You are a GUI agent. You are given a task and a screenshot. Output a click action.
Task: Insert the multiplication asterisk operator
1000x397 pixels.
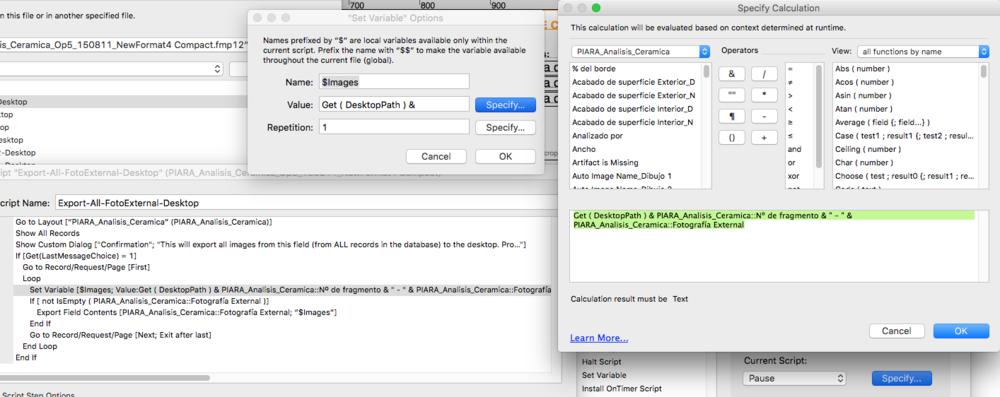[764, 95]
